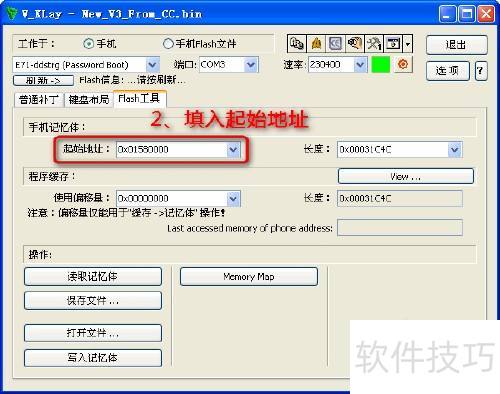Expand the 起始地址 address dropdown arrow
500x394 pixels.
[233, 150]
